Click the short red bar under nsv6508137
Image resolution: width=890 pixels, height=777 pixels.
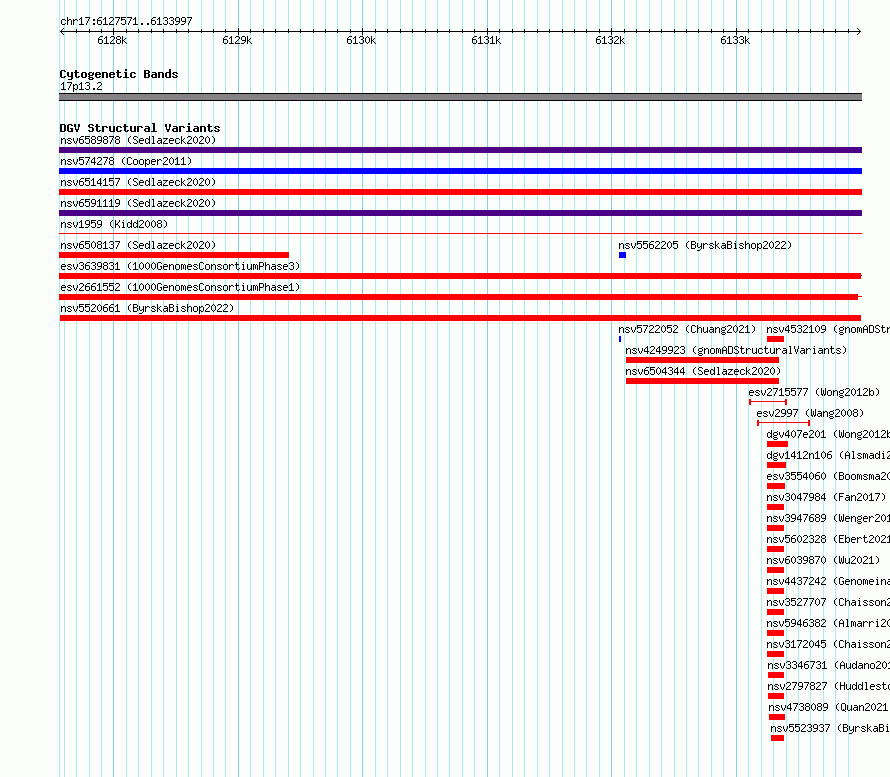[174, 255]
